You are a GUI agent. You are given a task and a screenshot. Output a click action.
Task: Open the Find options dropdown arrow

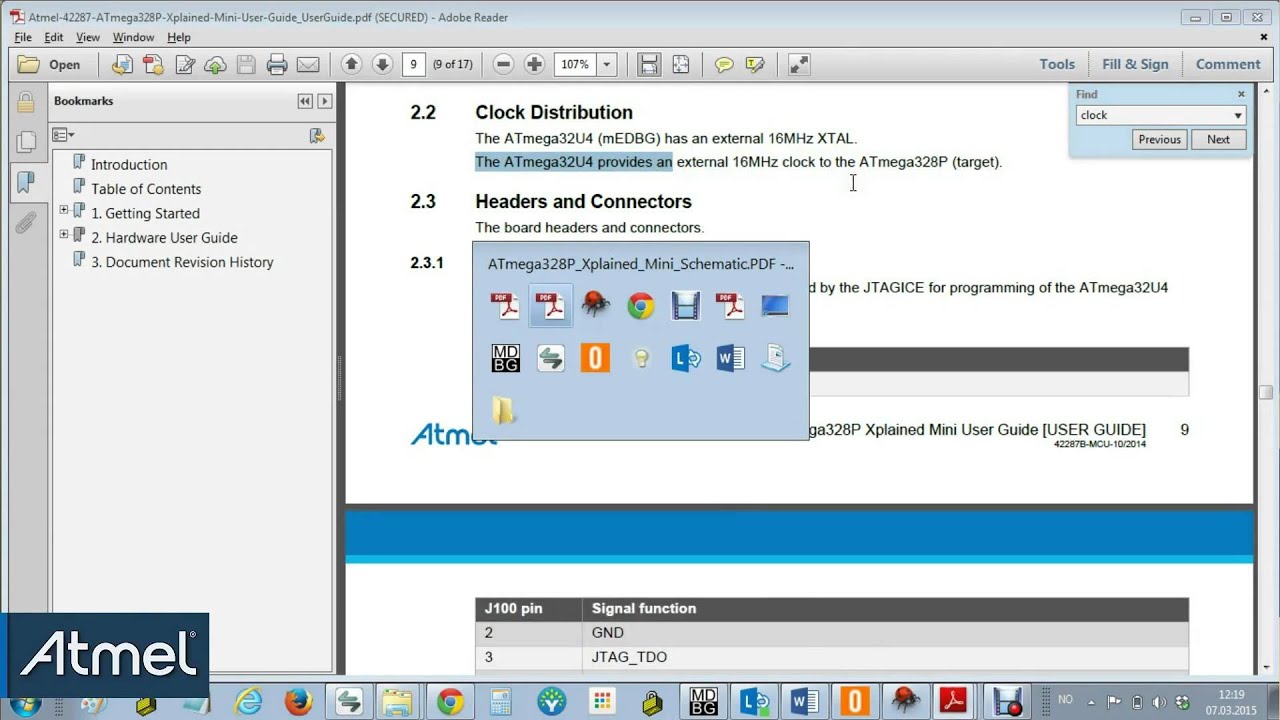1238,115
